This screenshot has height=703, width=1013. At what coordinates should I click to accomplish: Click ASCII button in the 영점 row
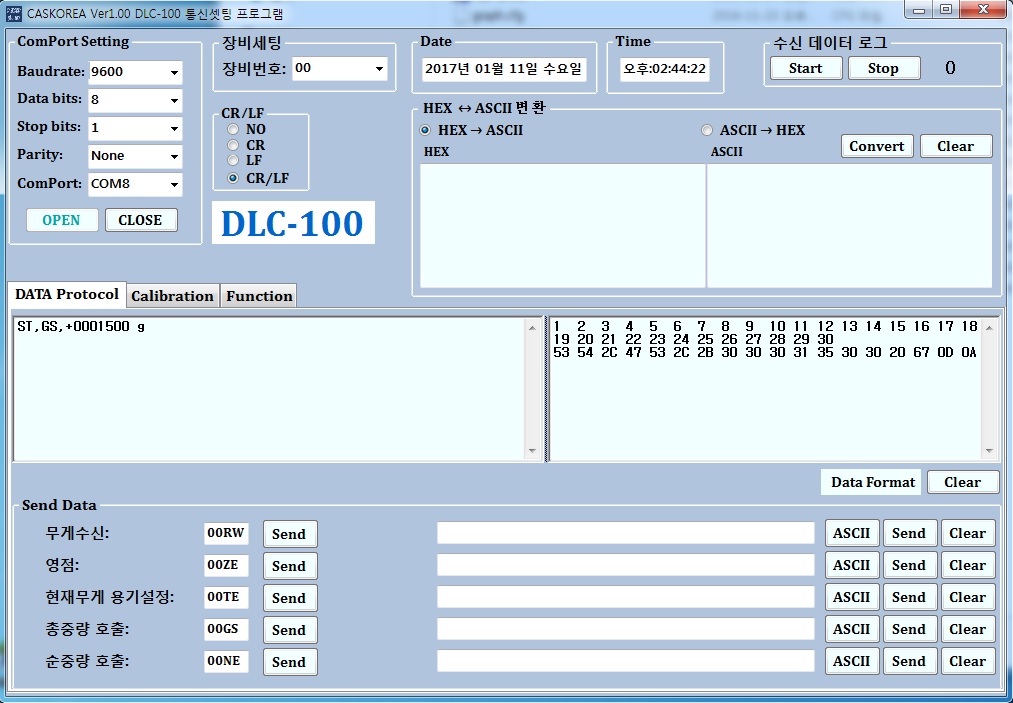(x=852, y=565)
